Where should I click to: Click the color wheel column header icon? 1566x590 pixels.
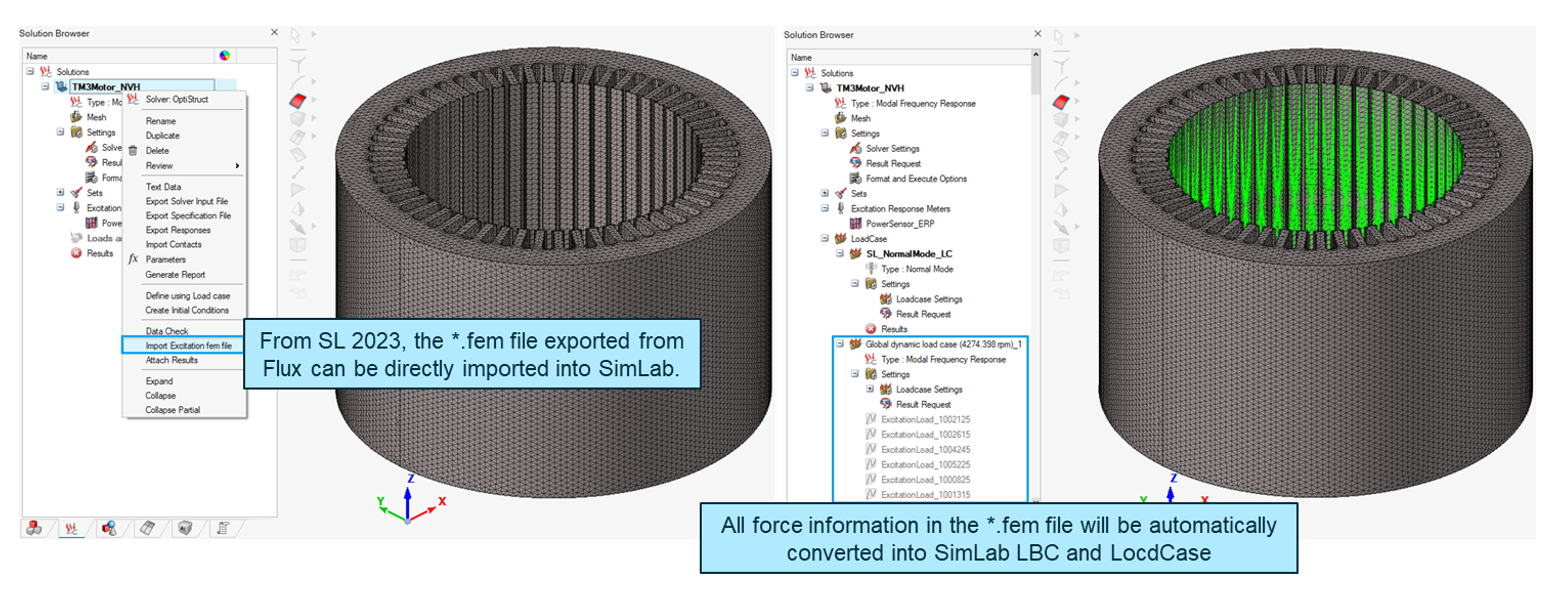point(225,56)
